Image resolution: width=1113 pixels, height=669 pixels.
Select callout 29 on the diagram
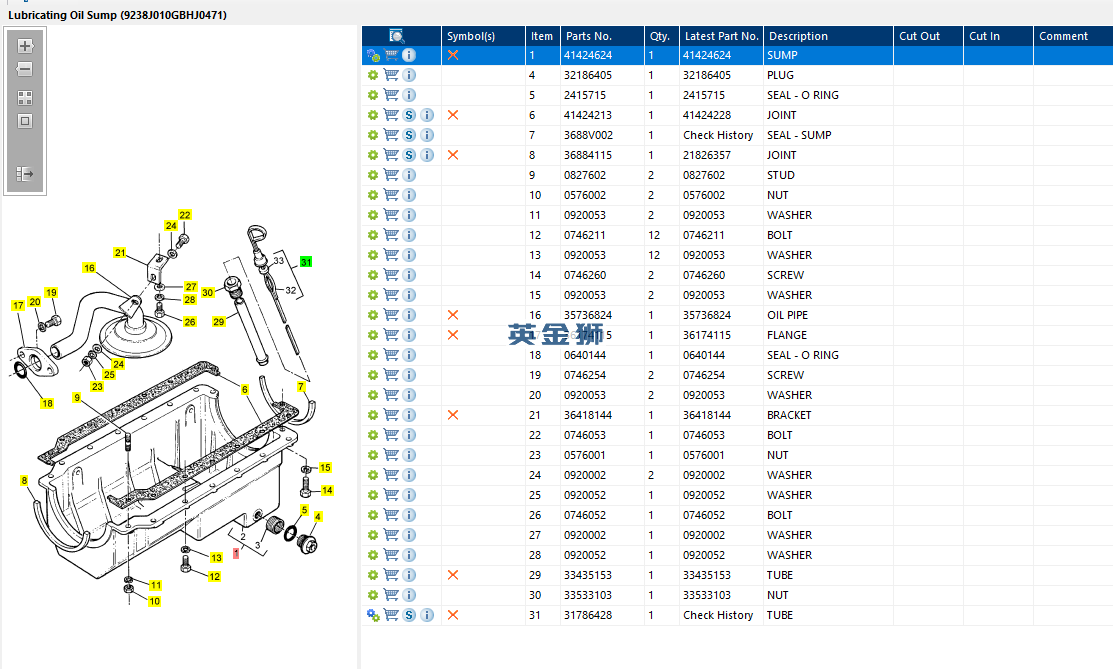click(x=219, y=322)
